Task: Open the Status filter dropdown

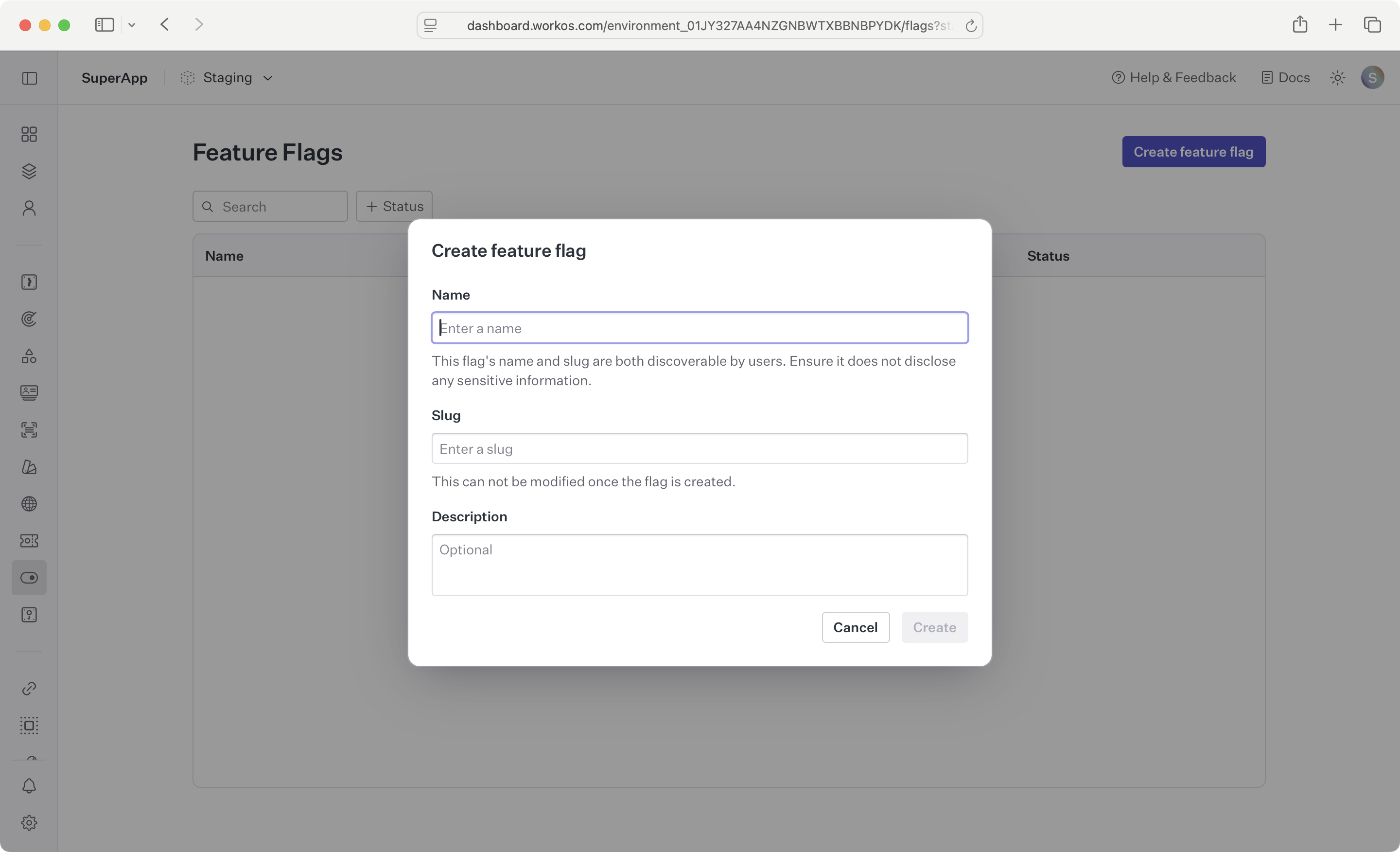Action: point(394,206)
